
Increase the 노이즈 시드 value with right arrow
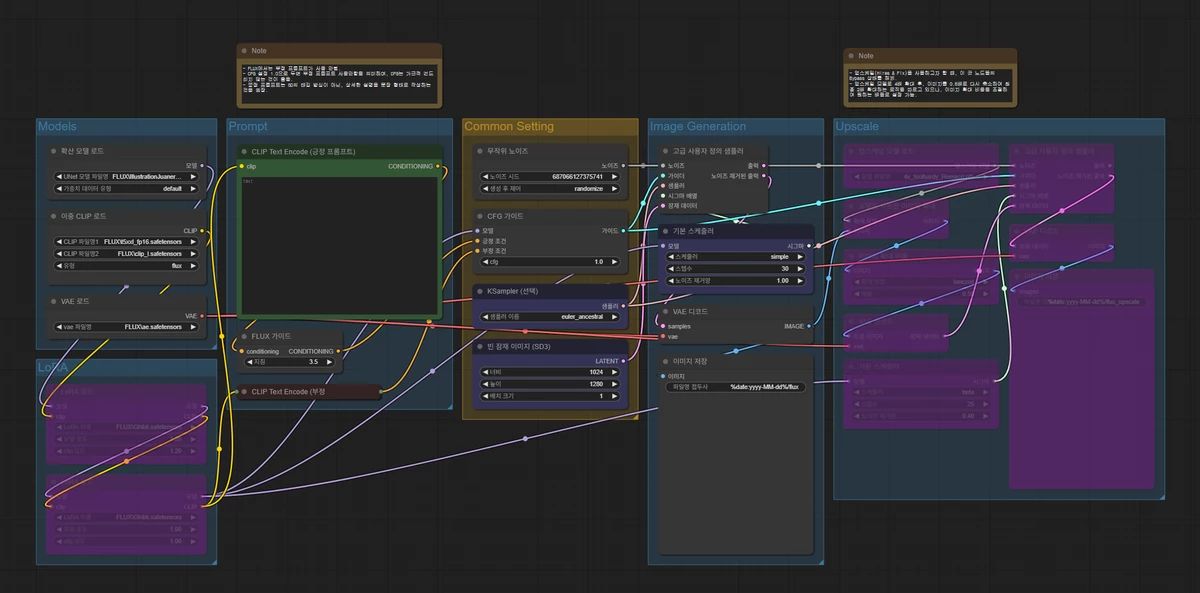(616, 176)
